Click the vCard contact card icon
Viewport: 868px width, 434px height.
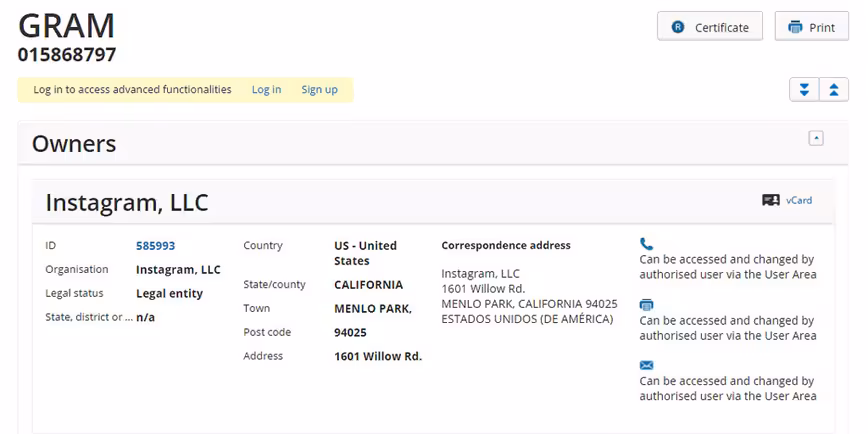(x=771, y=200)
